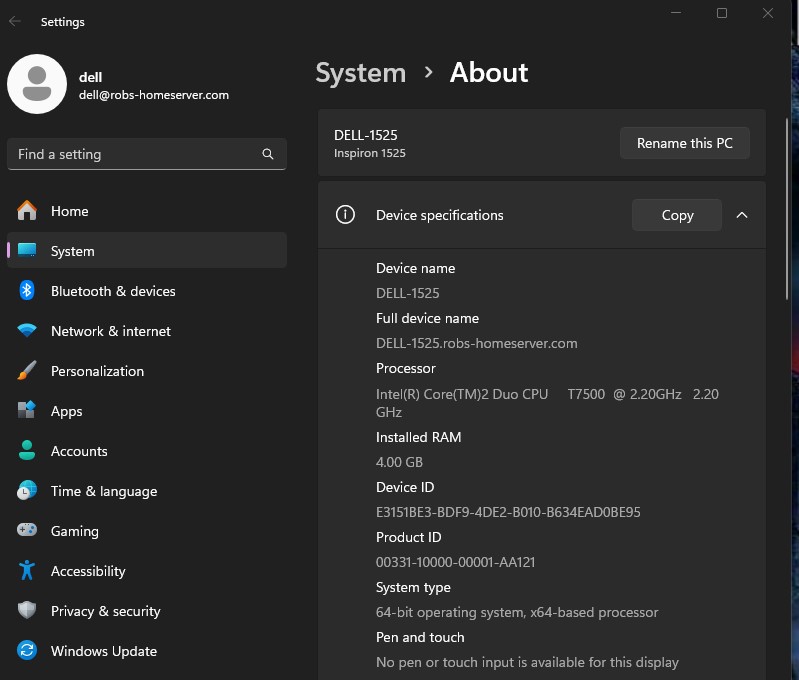Copy the device specifications

click(676, 215)
